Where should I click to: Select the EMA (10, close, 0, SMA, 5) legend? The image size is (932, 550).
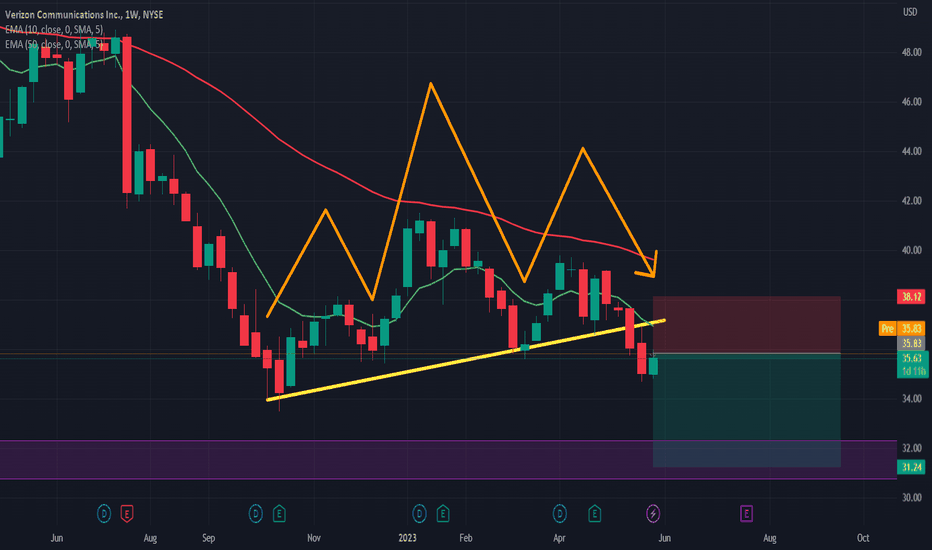(53, 29)
